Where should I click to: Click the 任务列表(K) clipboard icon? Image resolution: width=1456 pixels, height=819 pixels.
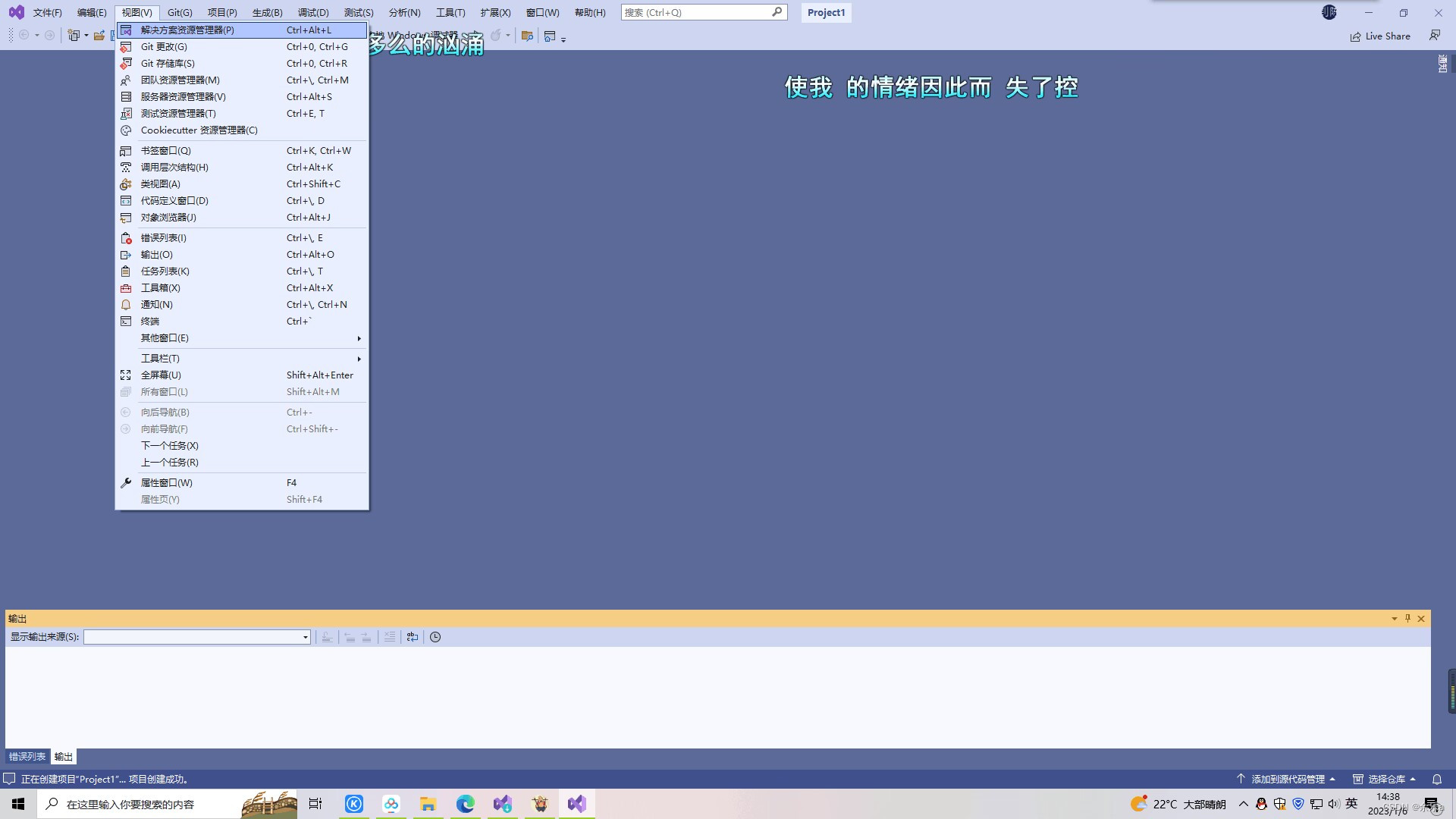pos(126,271)
